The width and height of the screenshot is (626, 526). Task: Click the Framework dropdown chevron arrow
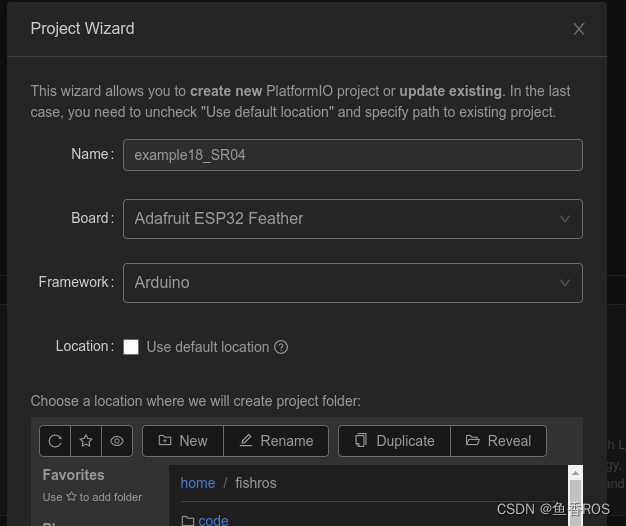565,283
